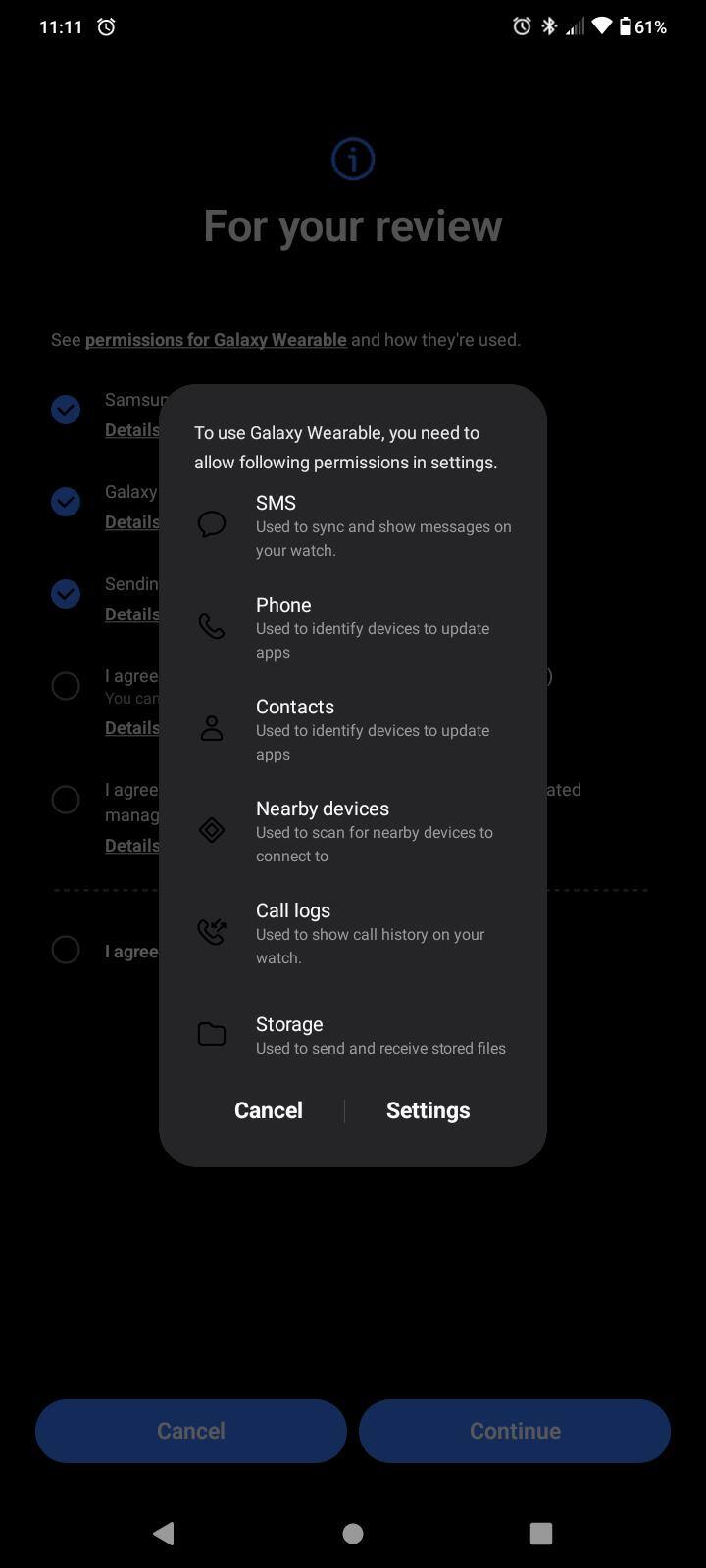Uncheck the Galaxy agreement checkbox

(x=66, y=502)
